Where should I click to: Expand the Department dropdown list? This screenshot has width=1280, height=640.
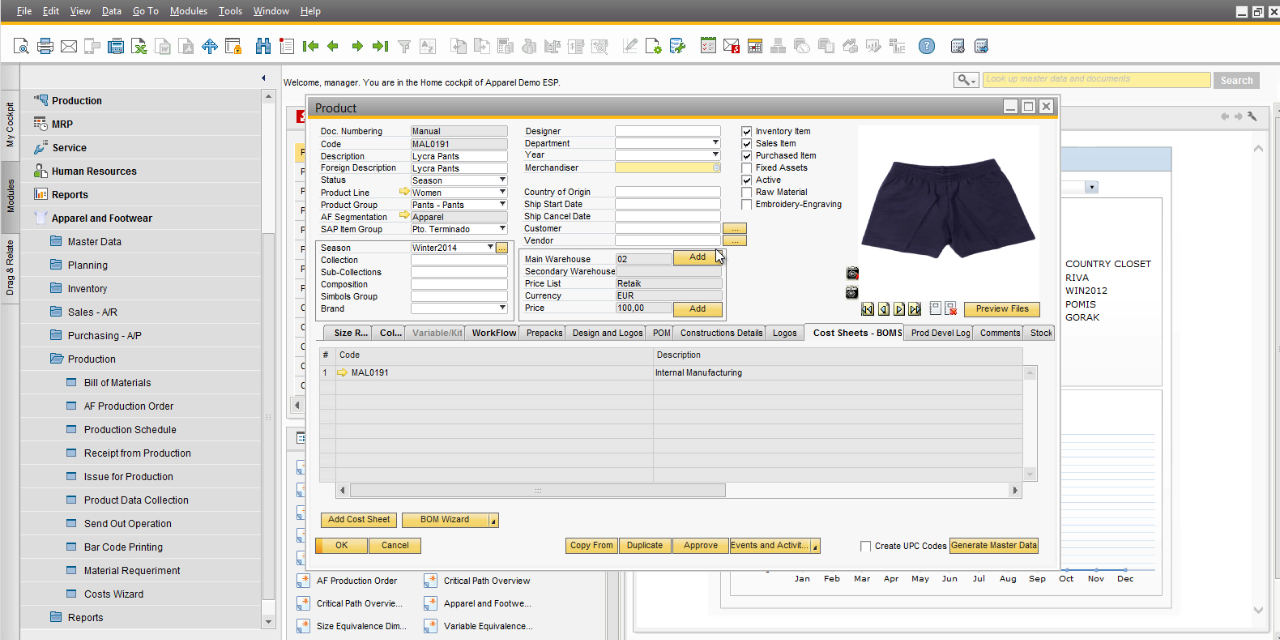715,143
